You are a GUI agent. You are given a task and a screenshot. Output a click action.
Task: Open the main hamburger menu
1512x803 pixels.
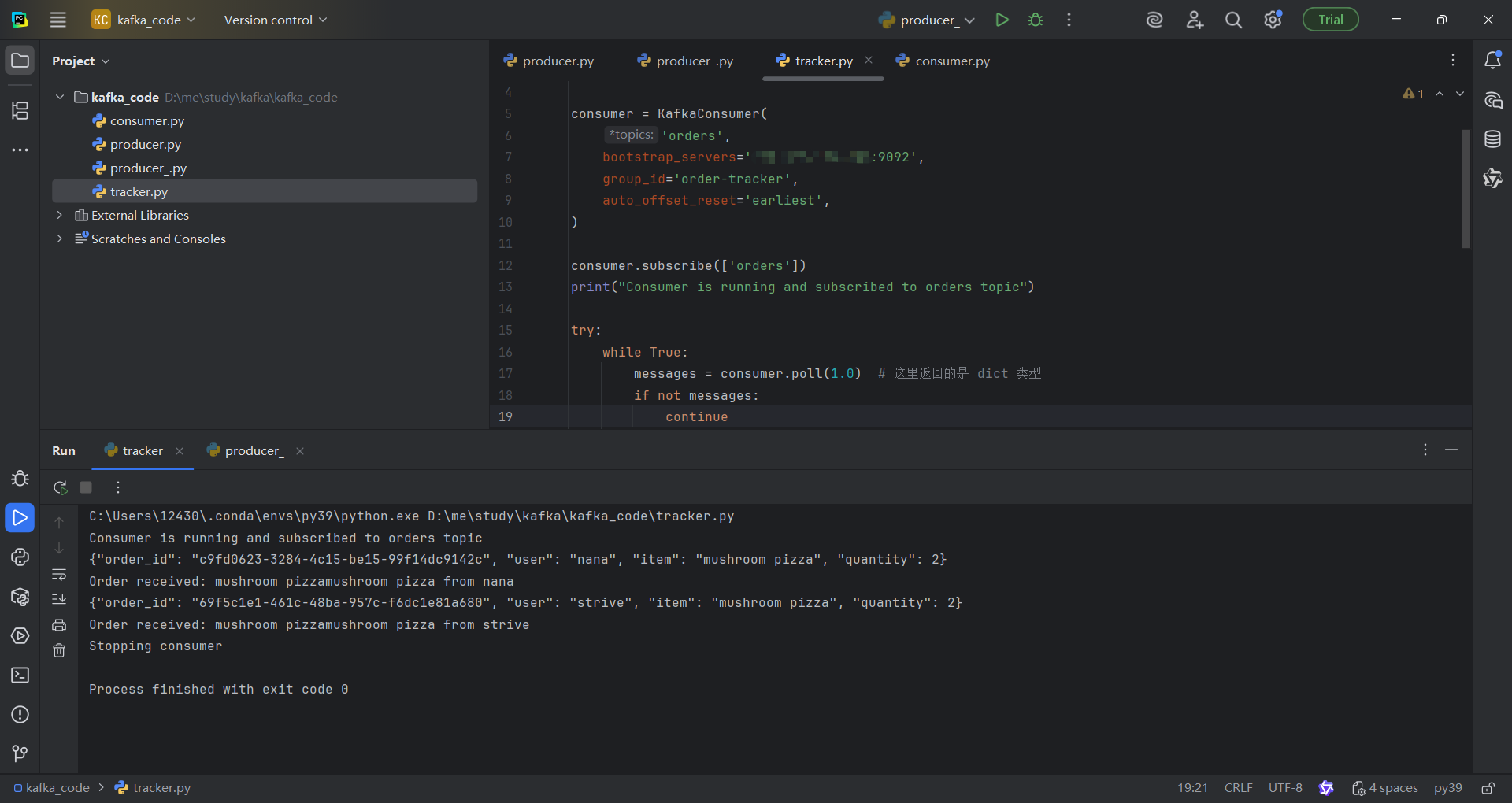pyautogui.click(x=58, y=20)
